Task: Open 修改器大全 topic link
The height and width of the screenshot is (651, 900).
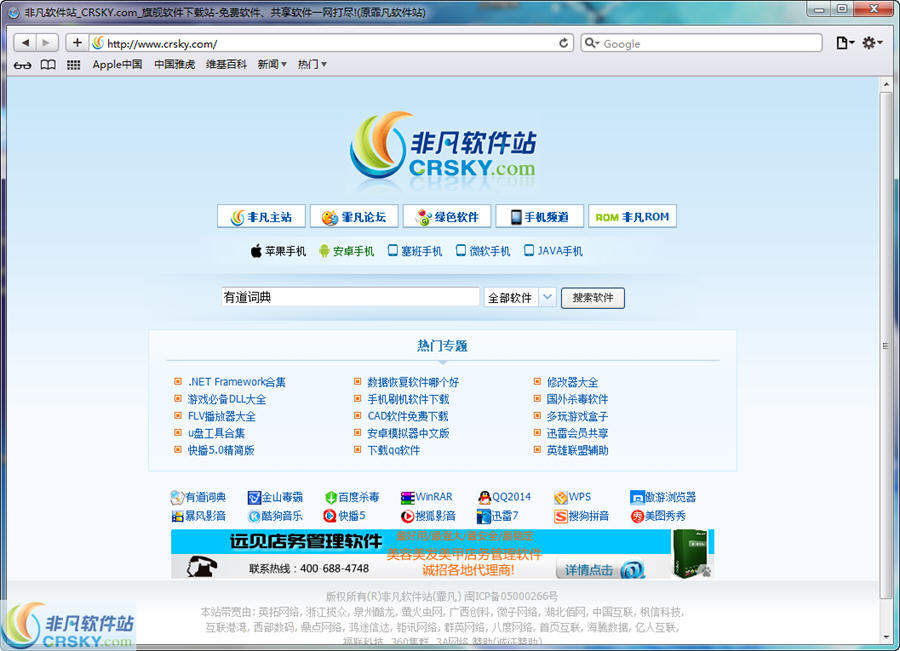Action: [572, 382]
